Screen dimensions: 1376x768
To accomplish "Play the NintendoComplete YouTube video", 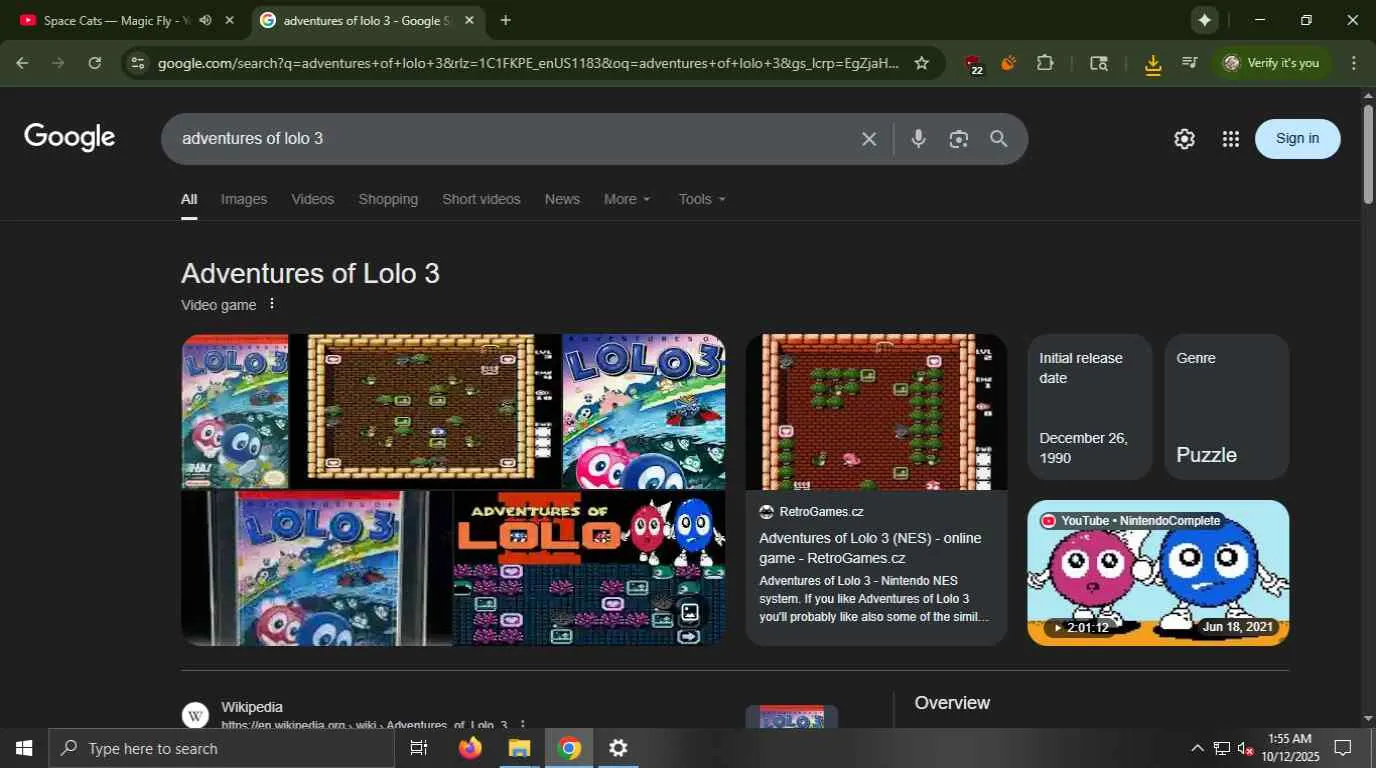I will click(x=1158, y=573).
